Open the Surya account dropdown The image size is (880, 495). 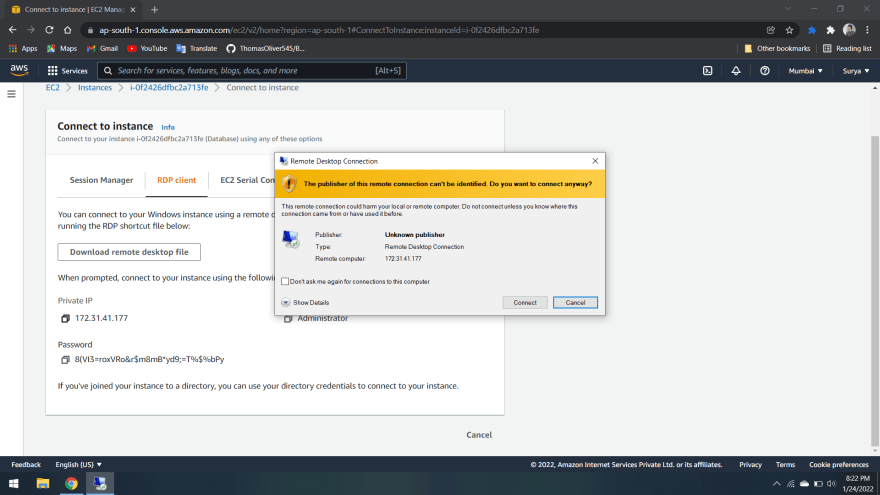click(x=856, y=71)
